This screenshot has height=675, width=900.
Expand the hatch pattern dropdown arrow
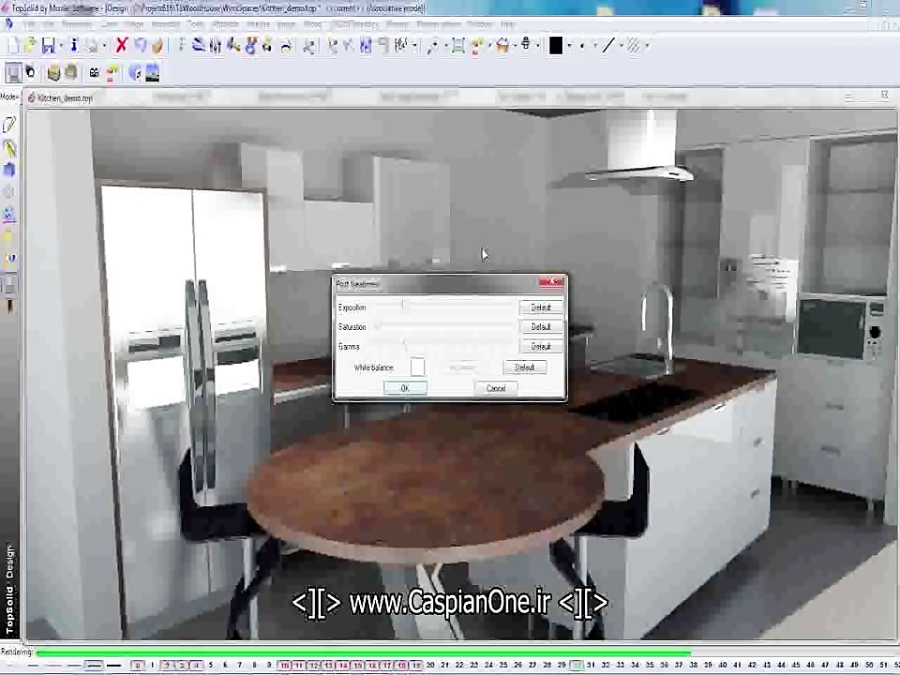pos(647,46)
